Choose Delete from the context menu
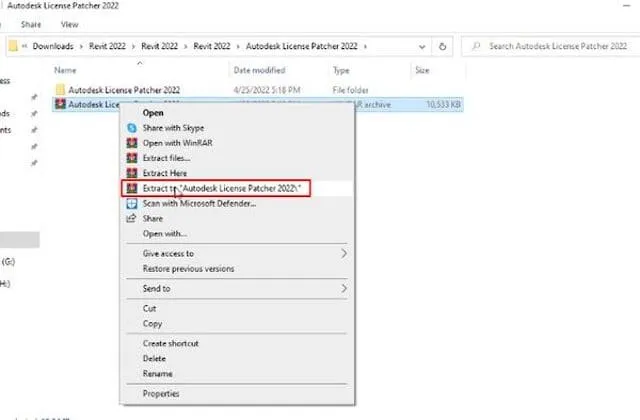Viewport: 640px width, 420px height. (x=154, y=358)
